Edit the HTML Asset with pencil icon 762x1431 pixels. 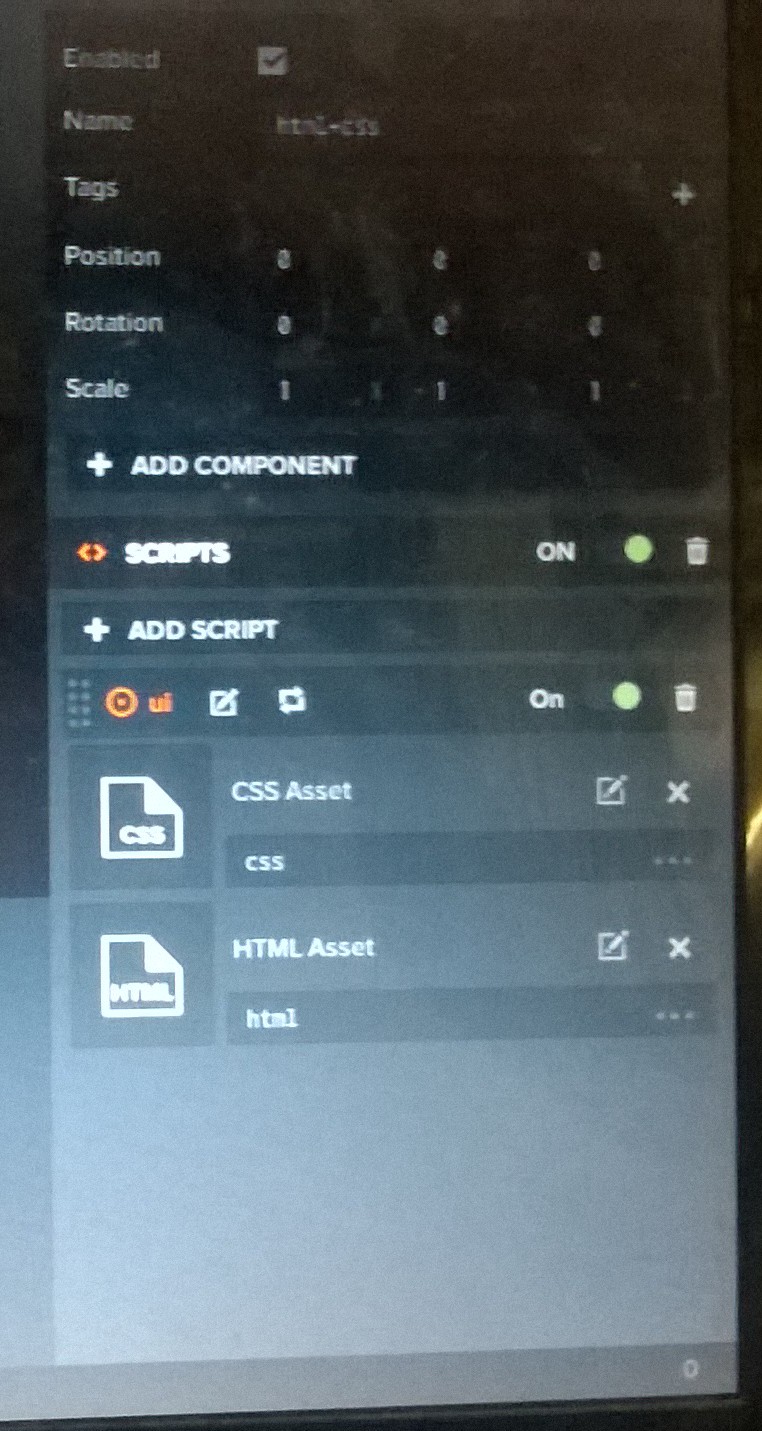pyautogui.click(x=612, y=946)
